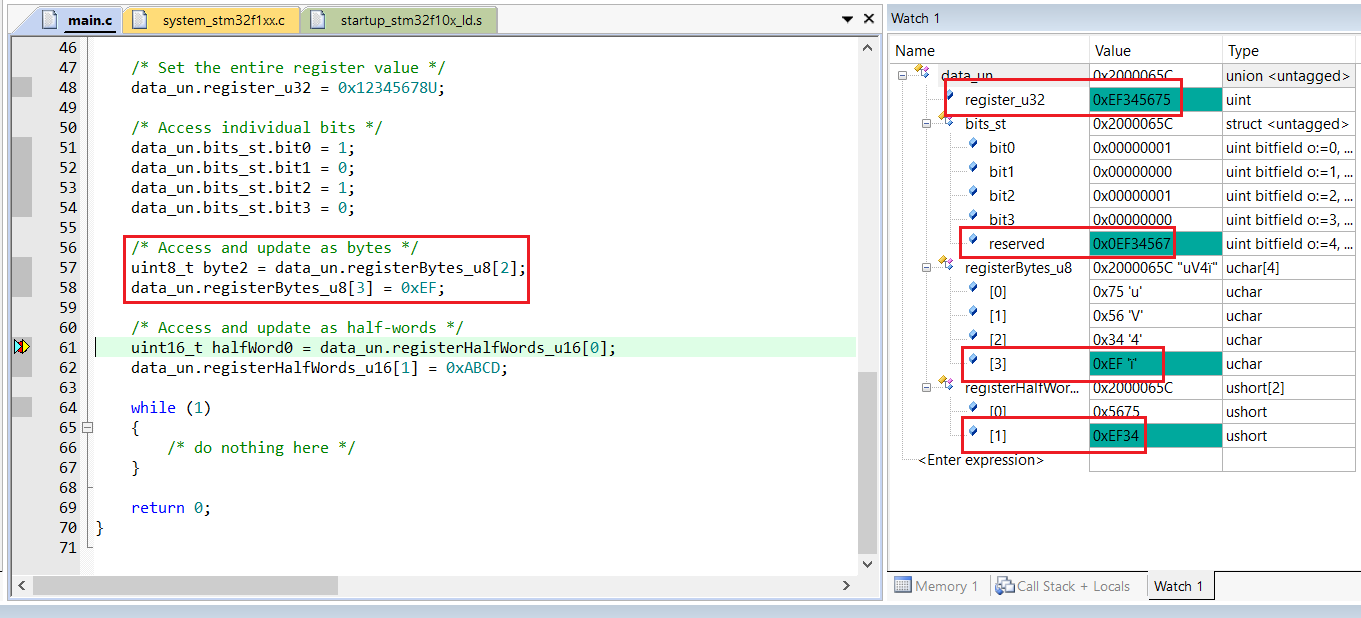Click the Call Stack + Locals icon
Image resolution: width=1361 pixels, height=618 pixels.
point(1004,586)
